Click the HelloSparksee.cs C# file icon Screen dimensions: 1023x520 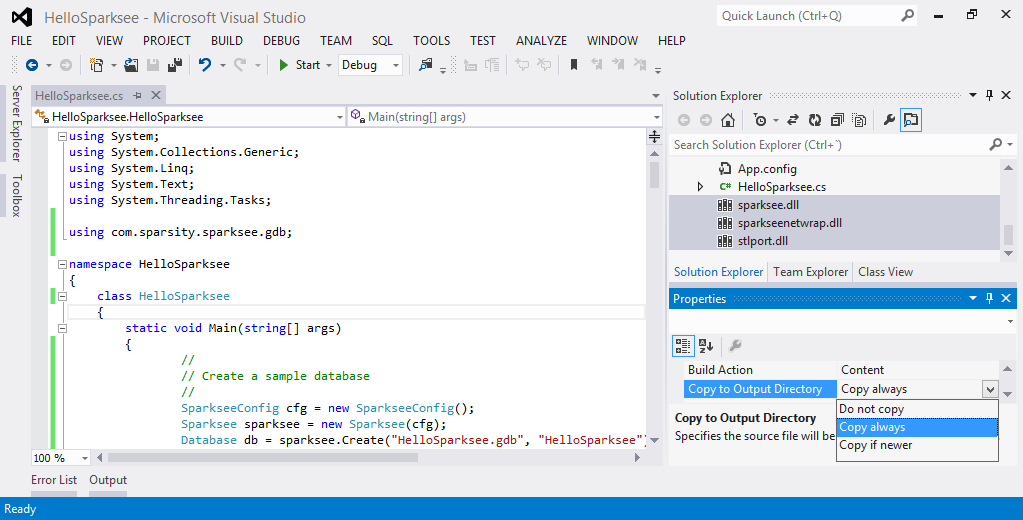[725, 187]
